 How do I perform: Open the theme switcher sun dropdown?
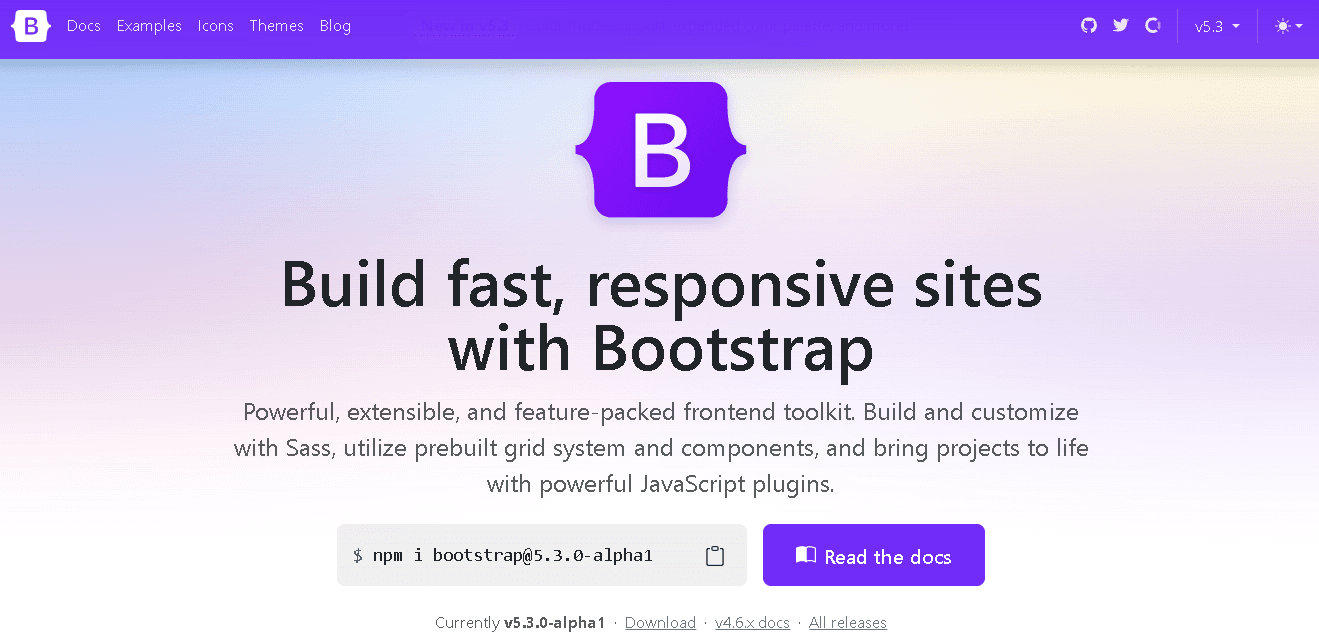1289,26
